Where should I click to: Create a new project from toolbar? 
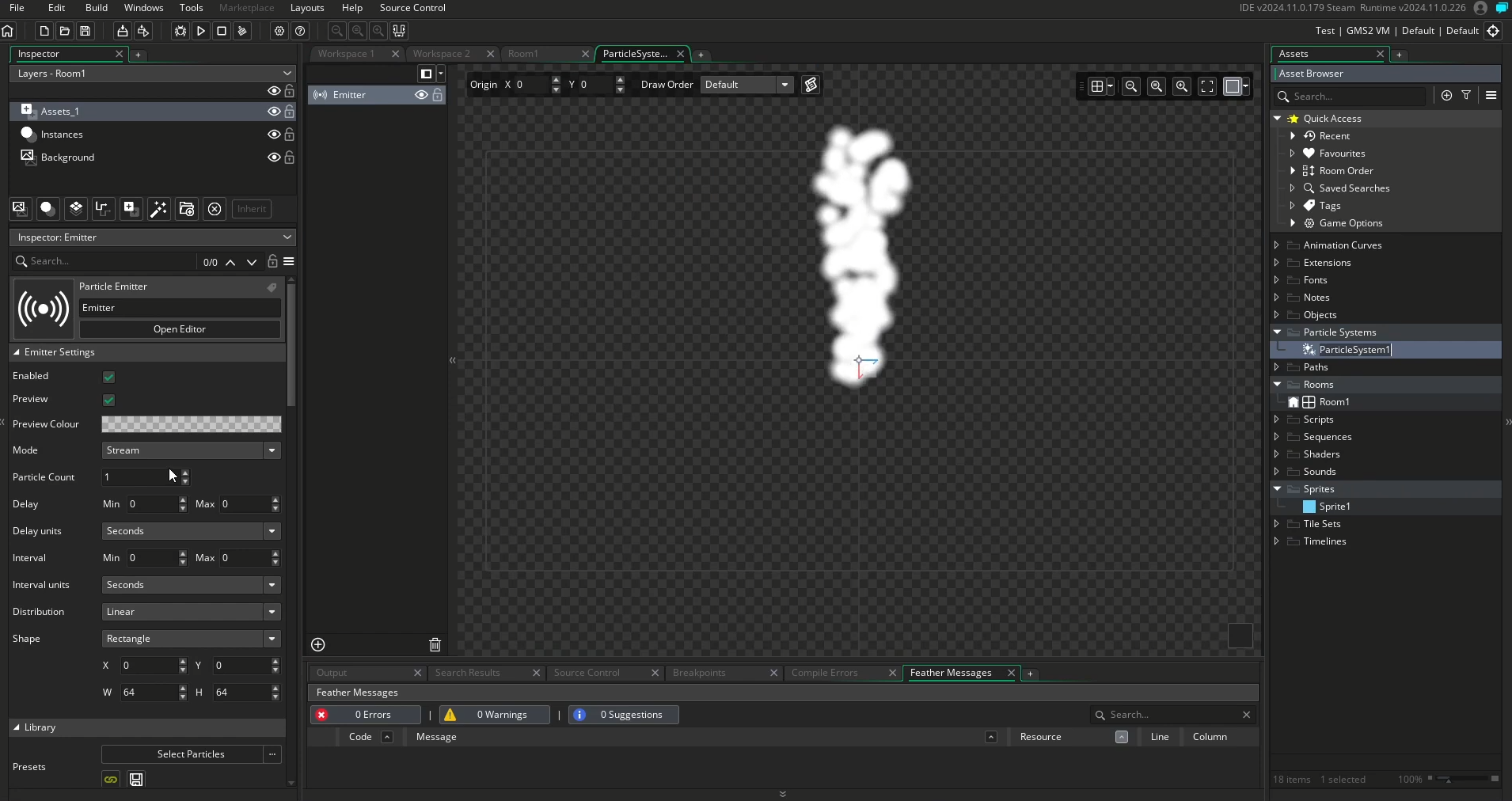point(44,31)
